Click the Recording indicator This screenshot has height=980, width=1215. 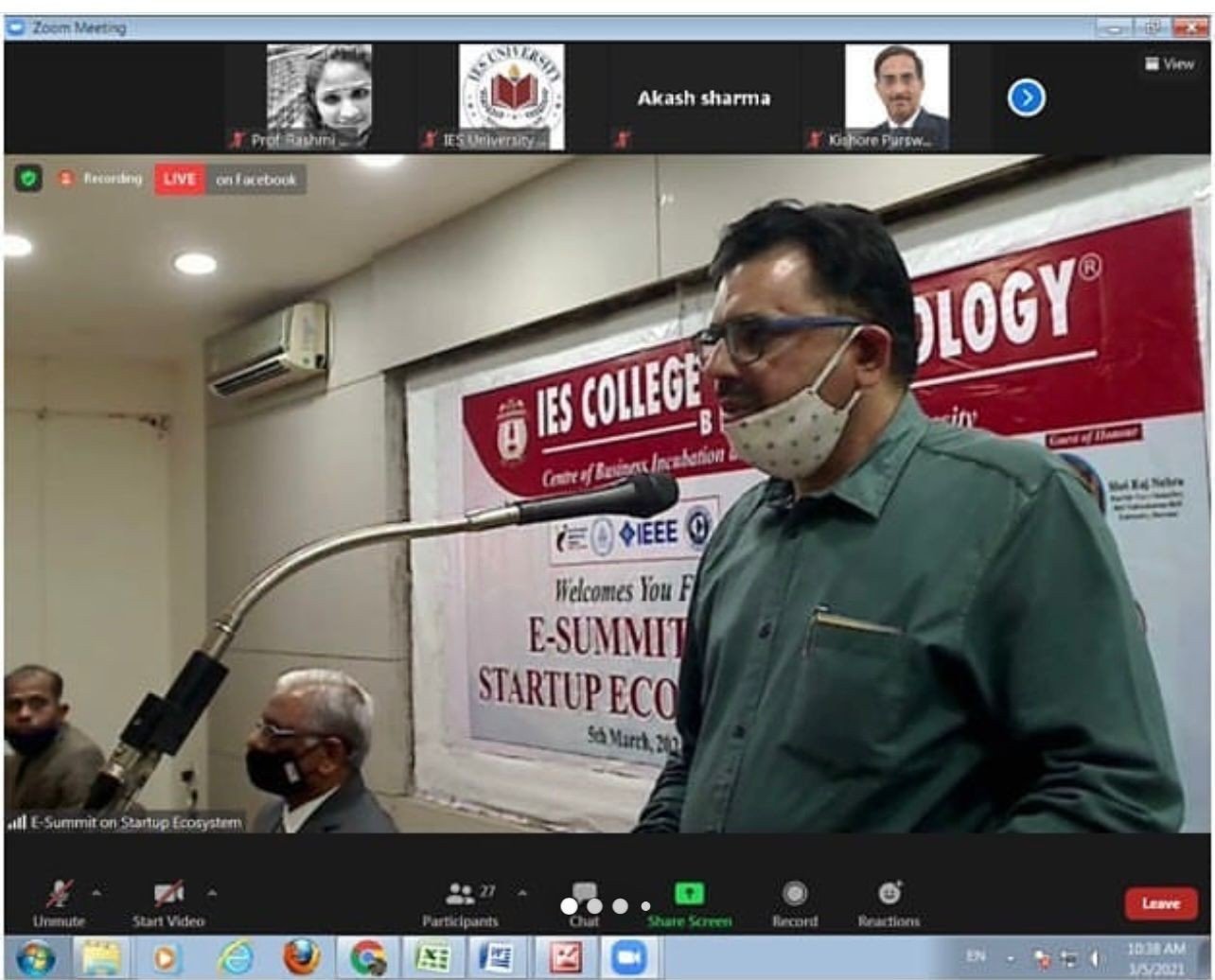(101, 178)
